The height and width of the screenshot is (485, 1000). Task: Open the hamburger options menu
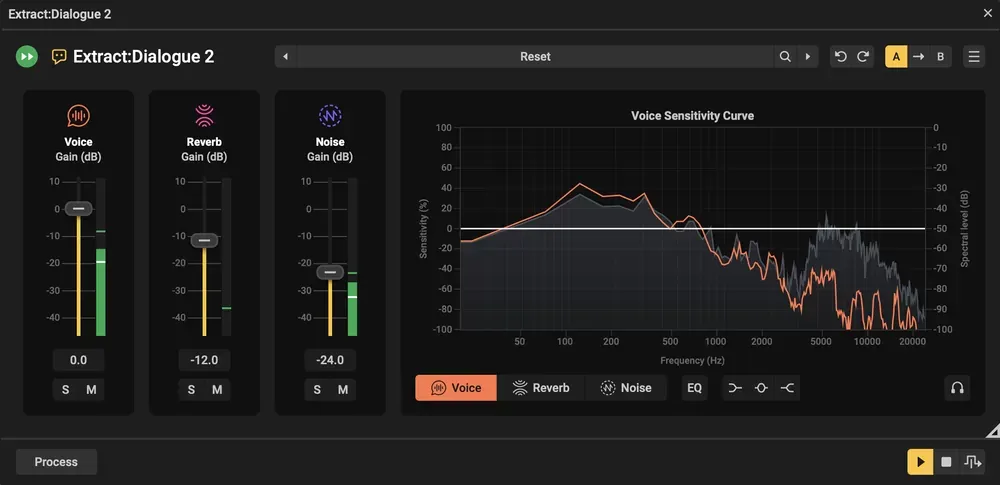click(974, 57)
